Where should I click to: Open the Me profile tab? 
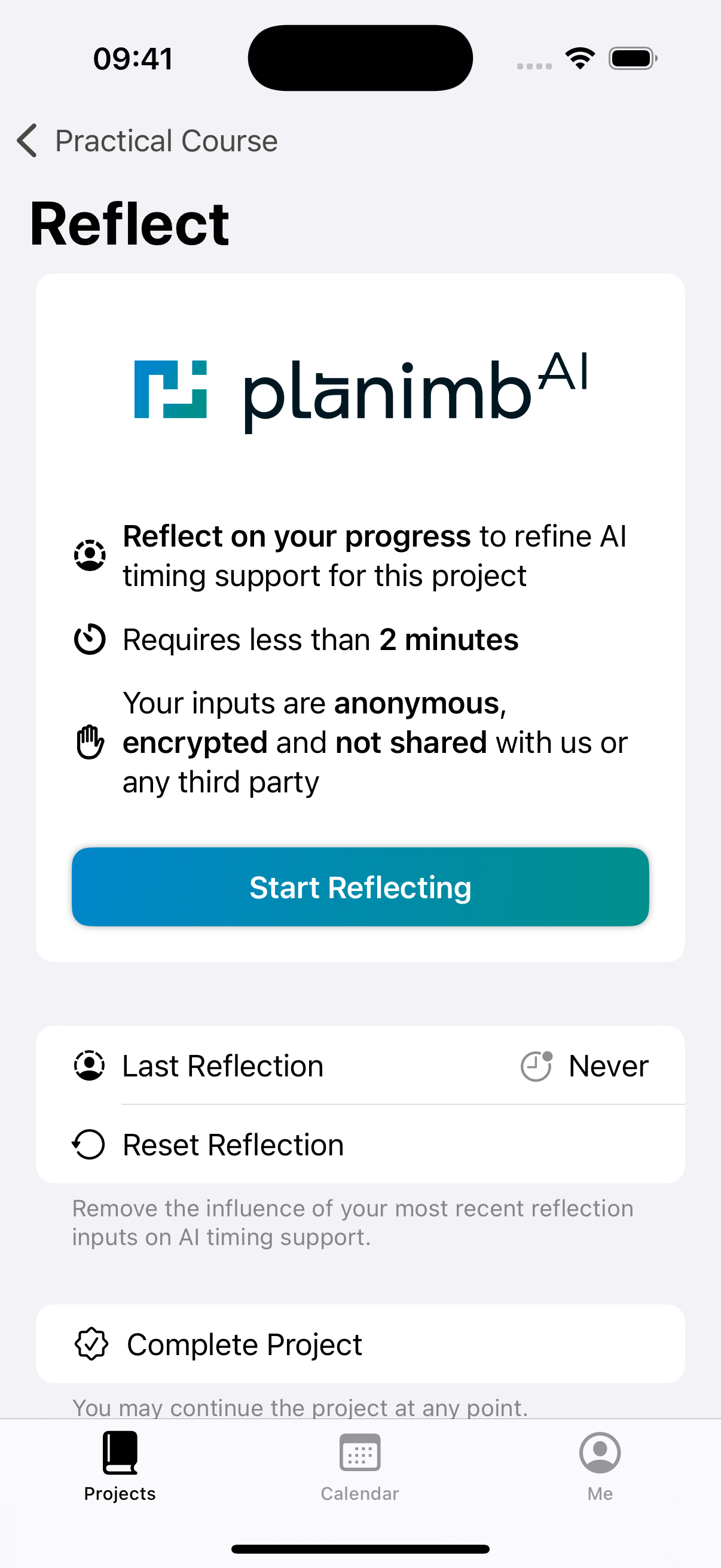(600, 1466)
